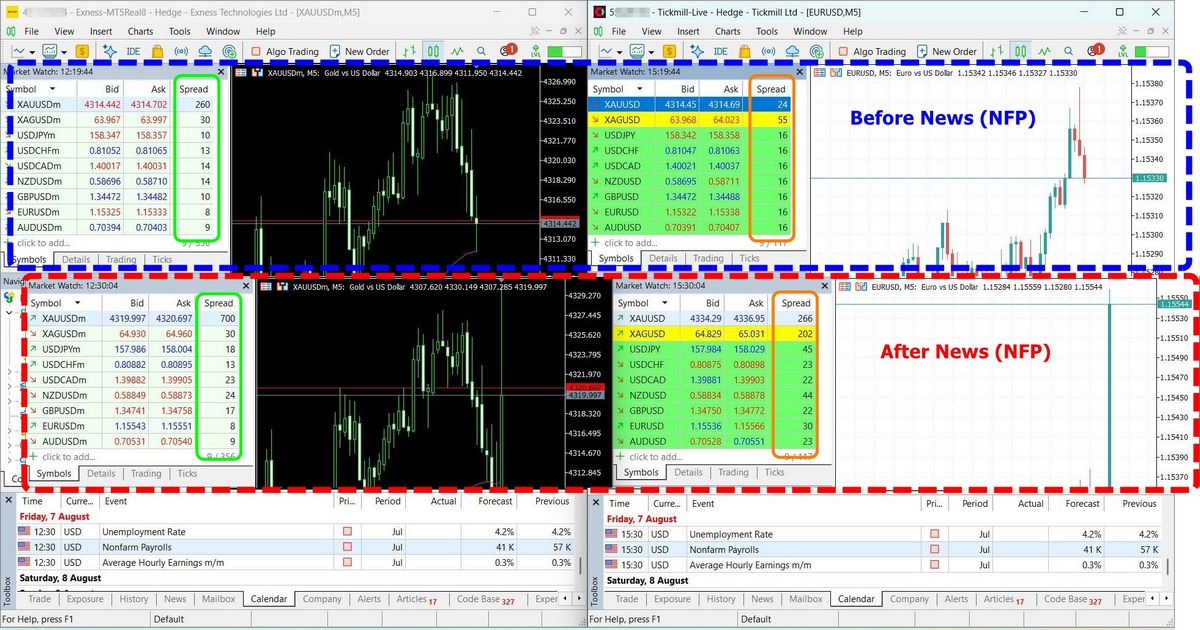Open the Market shopping bag icon in Exness toolbar

[x=157, y=51]
